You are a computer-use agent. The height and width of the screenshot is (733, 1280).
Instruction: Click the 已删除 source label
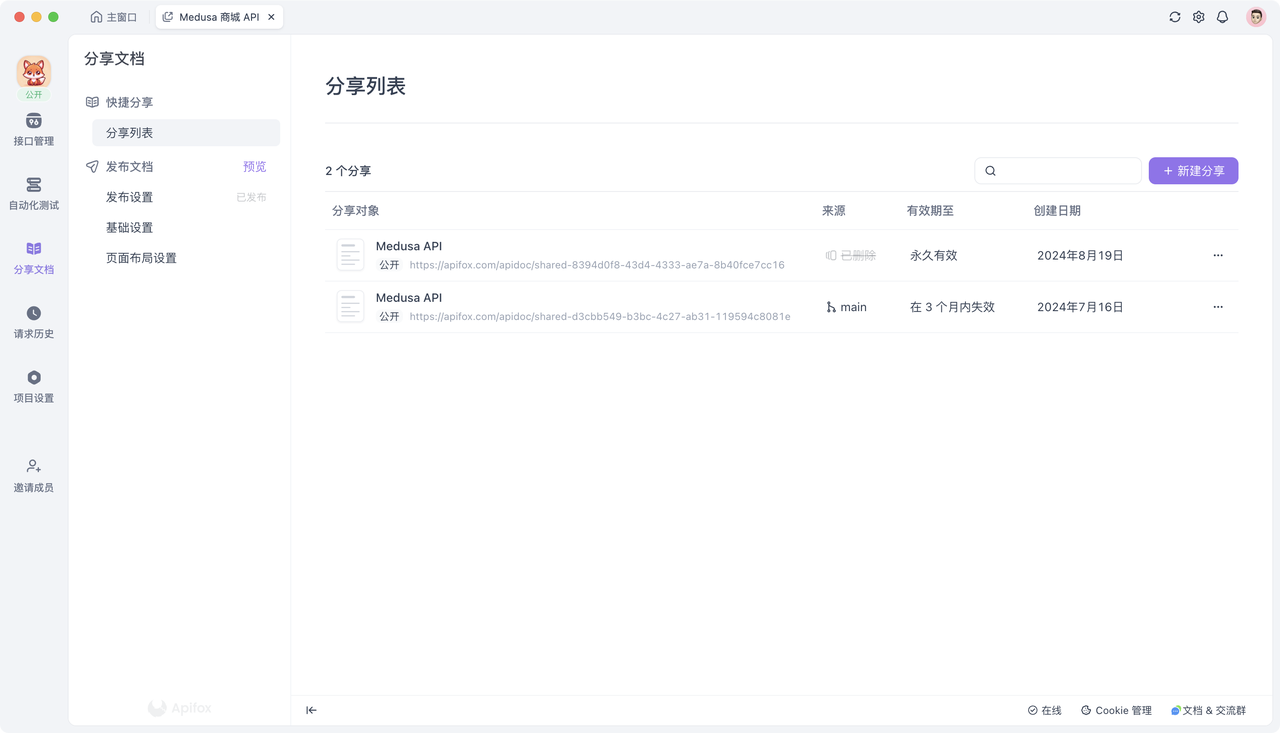tap(858, 255)
